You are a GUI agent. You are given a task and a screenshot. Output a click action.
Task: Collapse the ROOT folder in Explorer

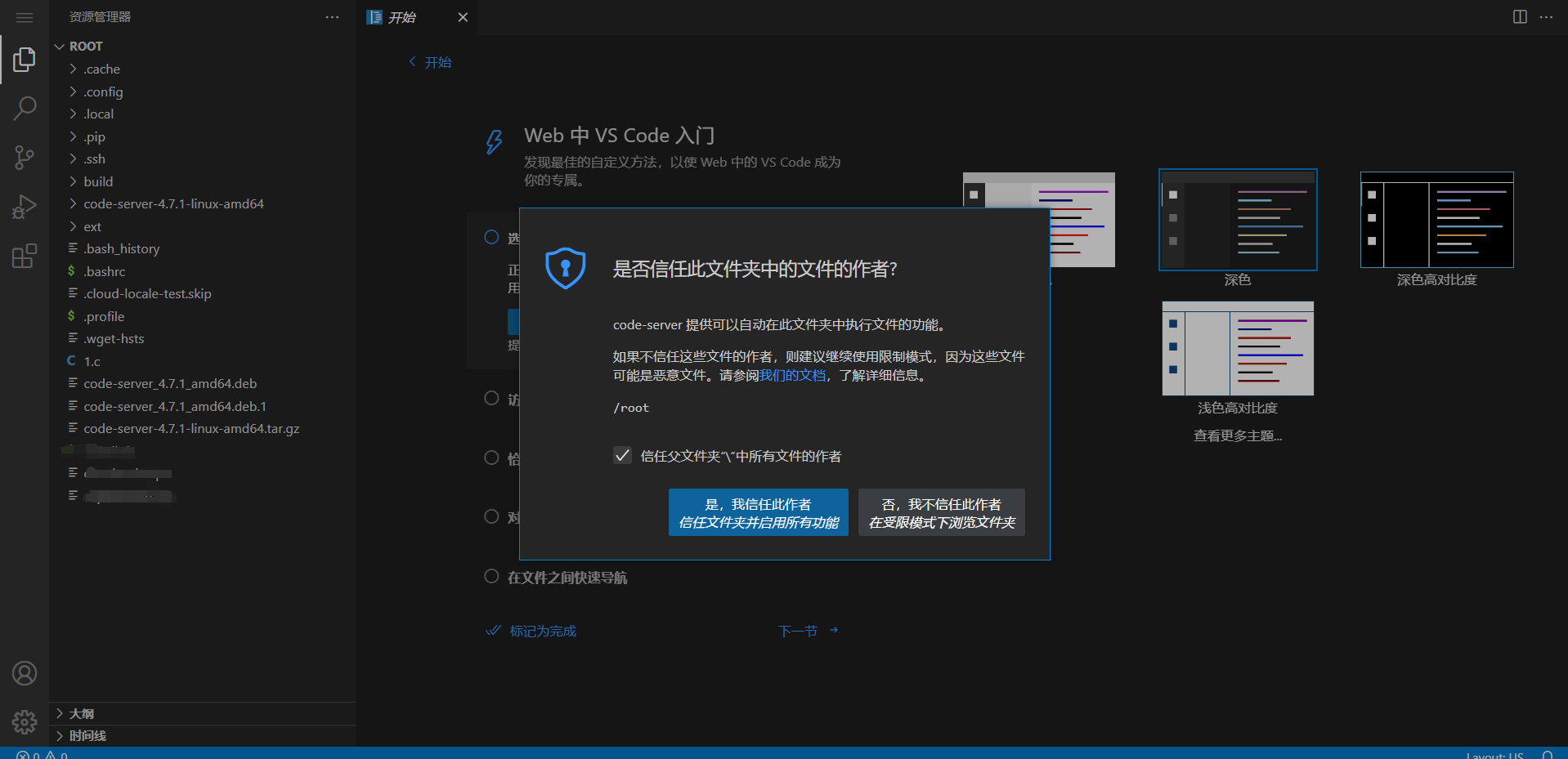pyautogui.click(x=59, y=46)
